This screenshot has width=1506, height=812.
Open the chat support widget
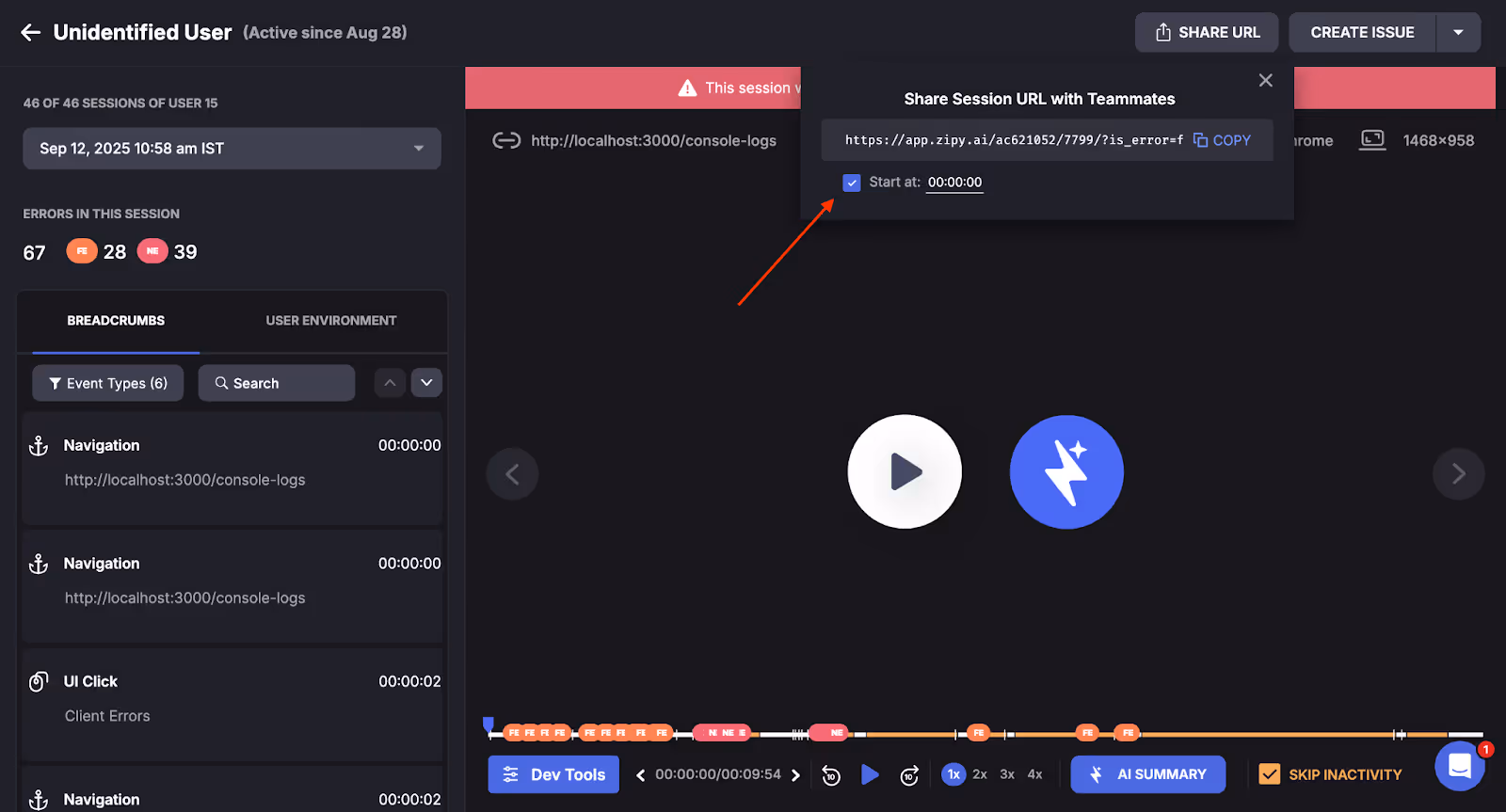[x=1460, y=766]
